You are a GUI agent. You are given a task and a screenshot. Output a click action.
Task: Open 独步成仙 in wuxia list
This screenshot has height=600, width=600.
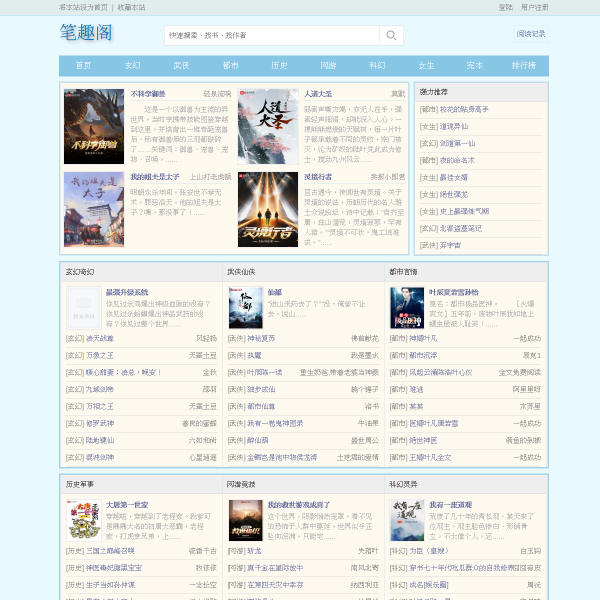pyautogui.click(x=261, y=390)
